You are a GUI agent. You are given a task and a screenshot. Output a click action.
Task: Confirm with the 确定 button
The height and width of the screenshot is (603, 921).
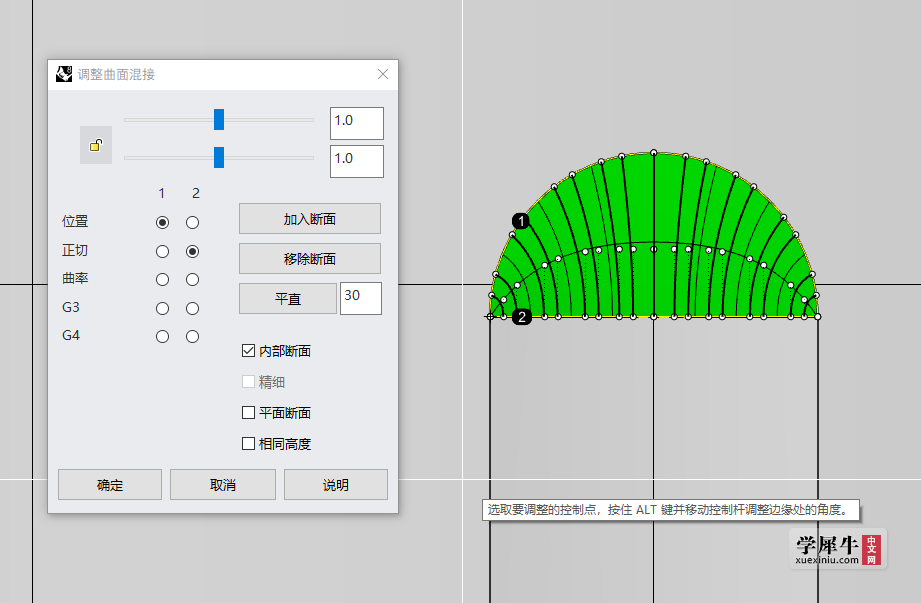(110, 484)
